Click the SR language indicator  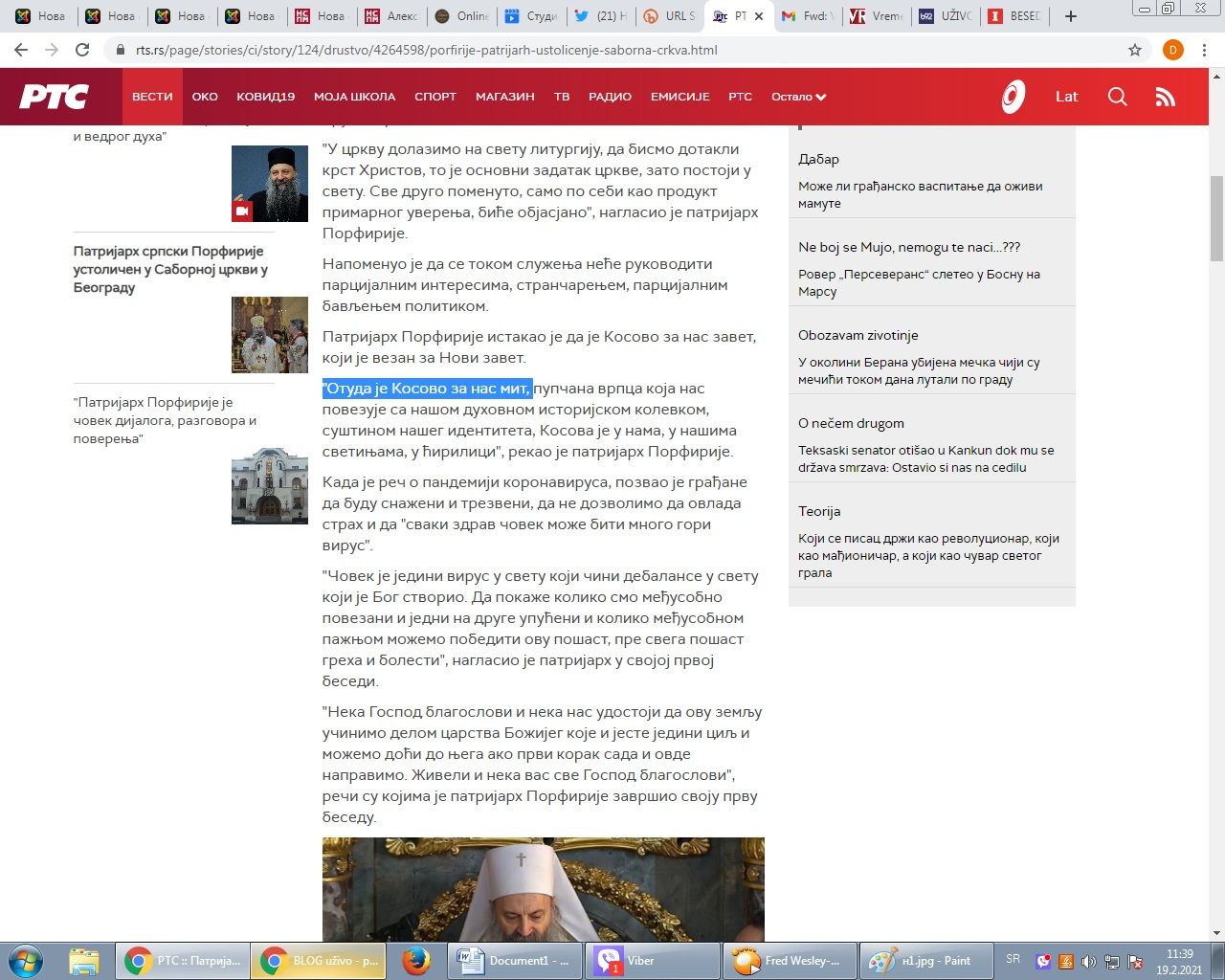1013,959
